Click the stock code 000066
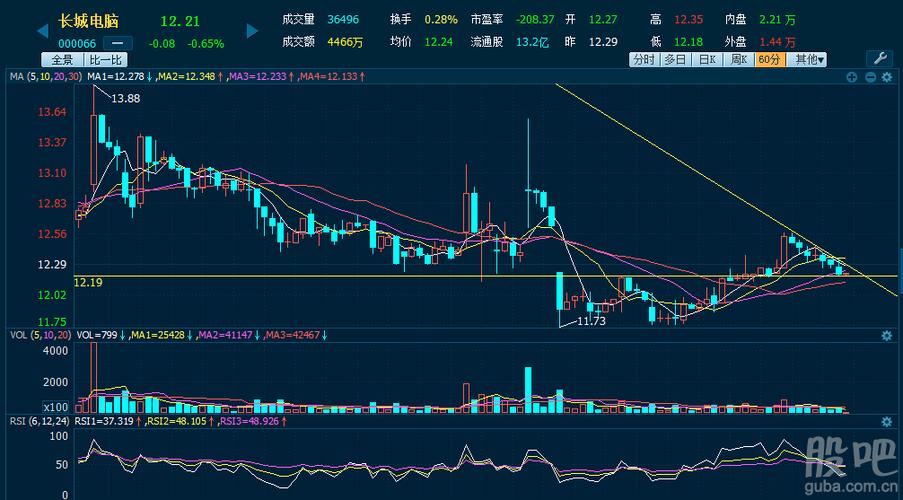This screenshot has height=500, width=903. pyautogui.click(x=78, y=44)
